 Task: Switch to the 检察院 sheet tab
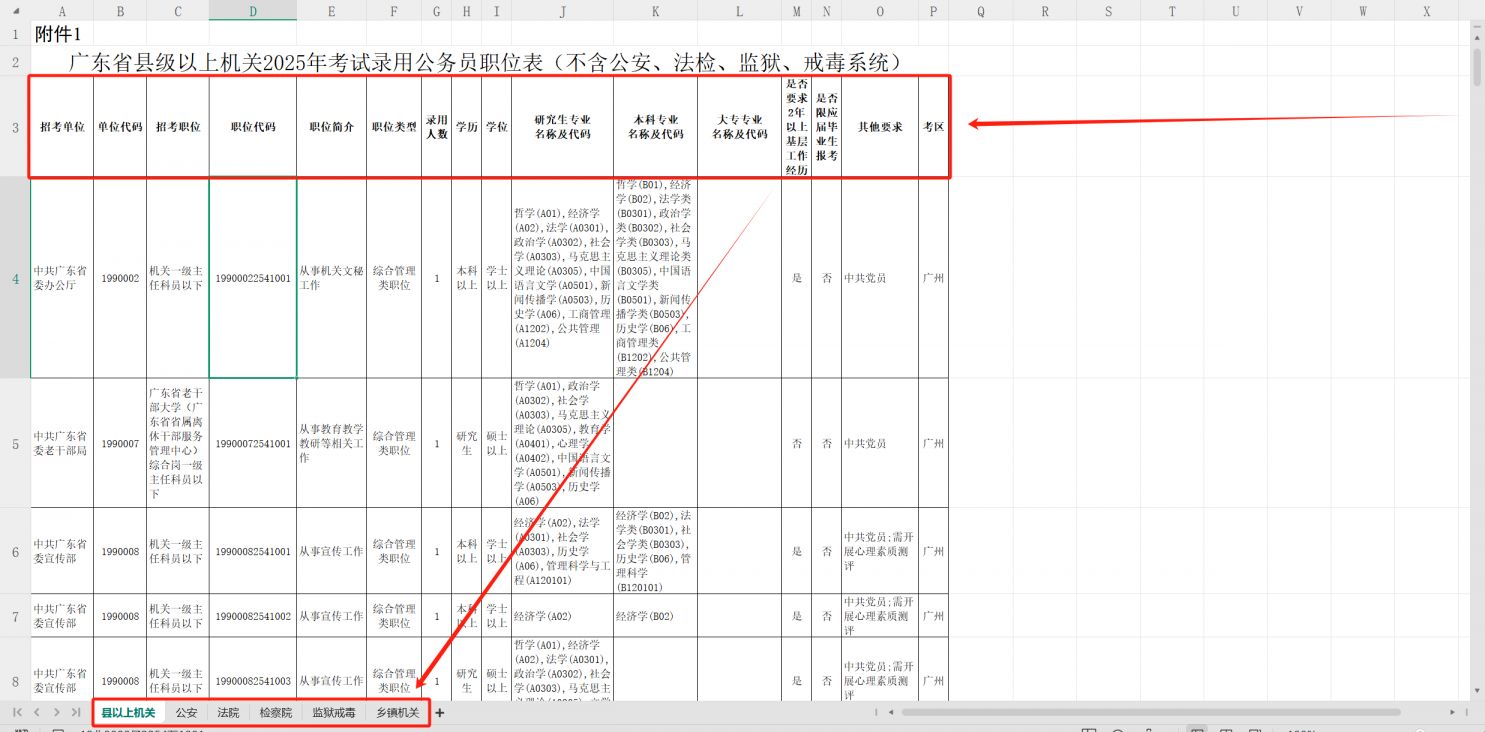click(x=276, y=713)
